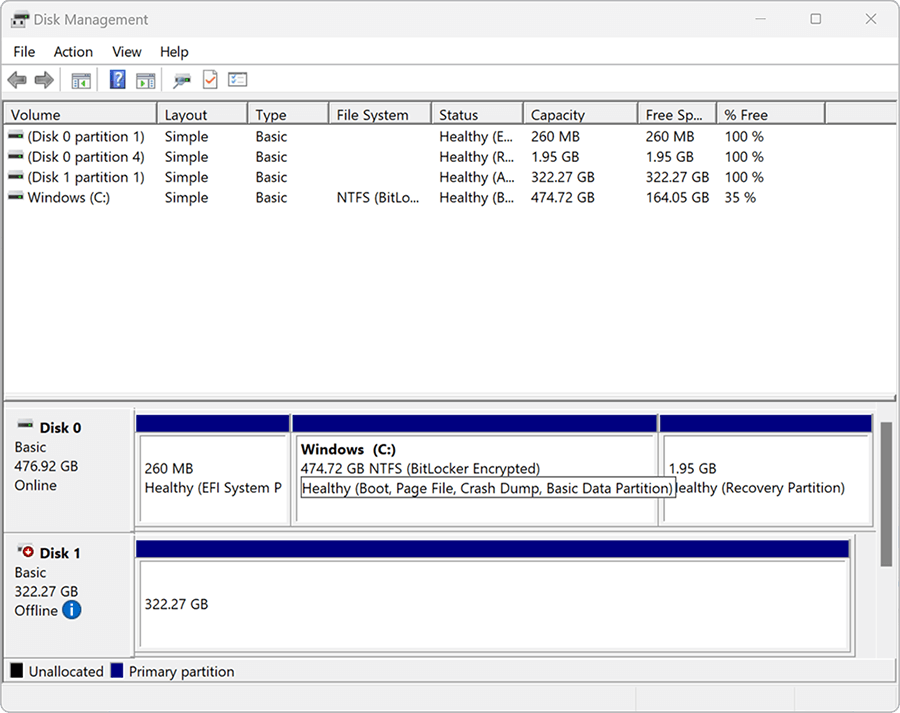Click the Disk Management title bar icon
Image resolution: width=900 pixels, height=713 pixels.
point(20,20)
